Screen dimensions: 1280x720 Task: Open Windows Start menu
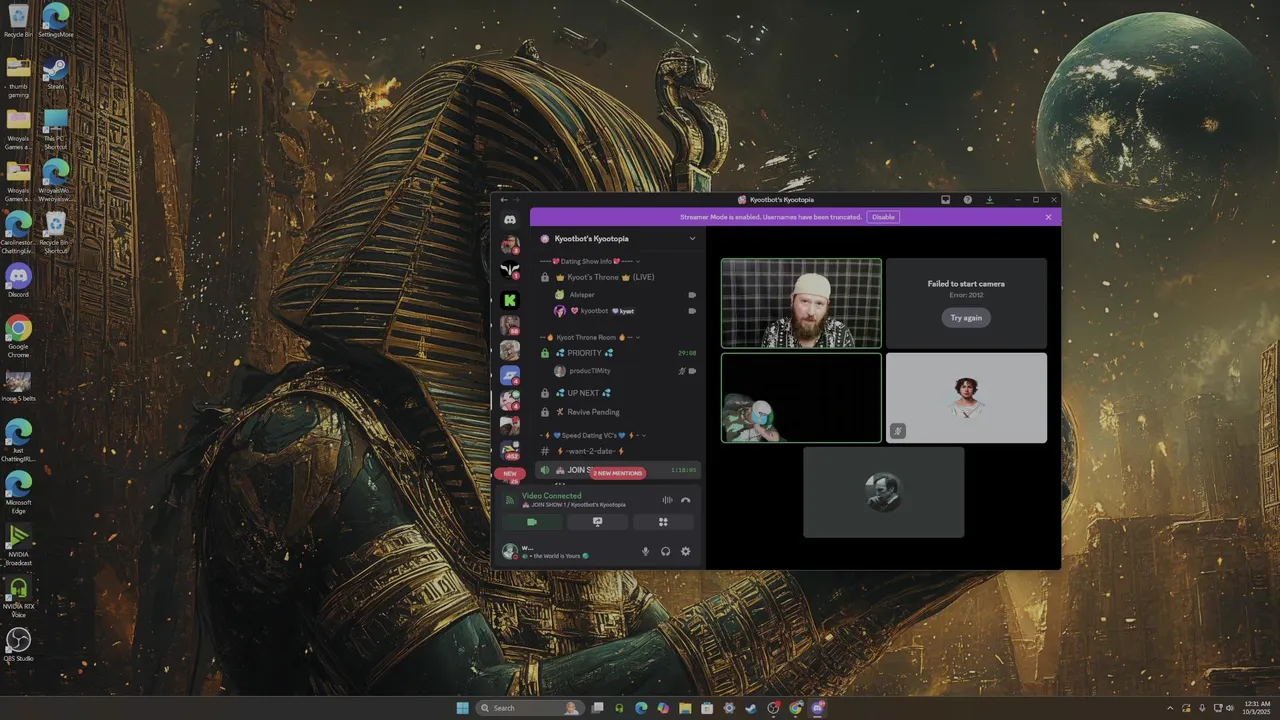[x=462, y=708]
